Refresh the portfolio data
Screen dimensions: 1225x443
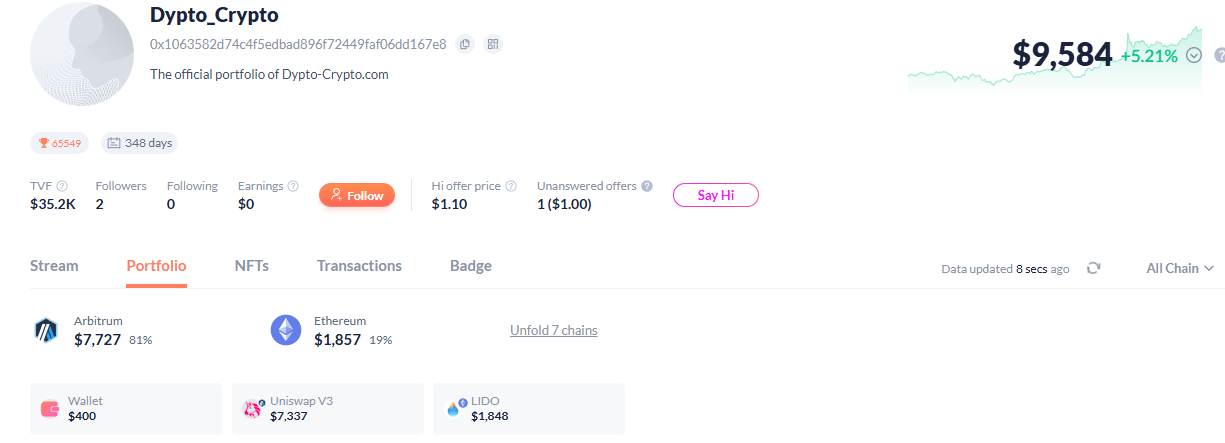pyautogui.click(x=1094, y=268)
